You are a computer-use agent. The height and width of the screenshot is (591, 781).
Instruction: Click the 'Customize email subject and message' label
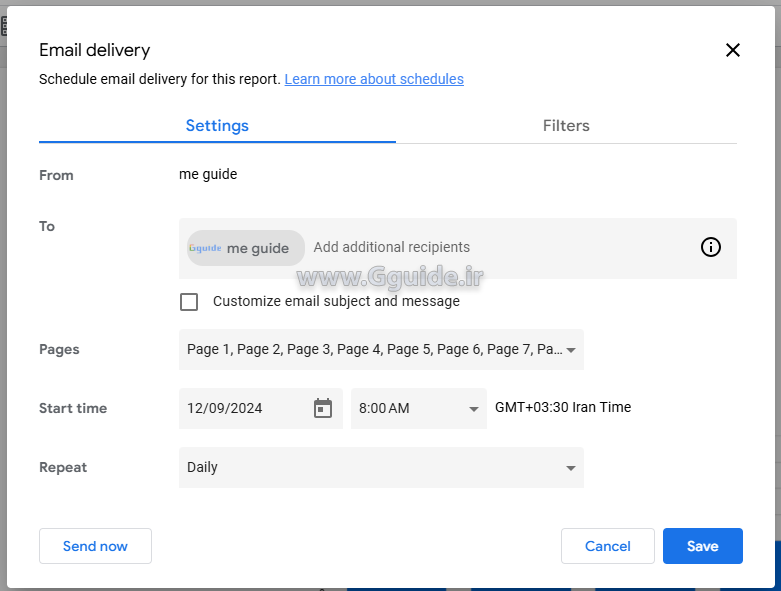point(336,301)
